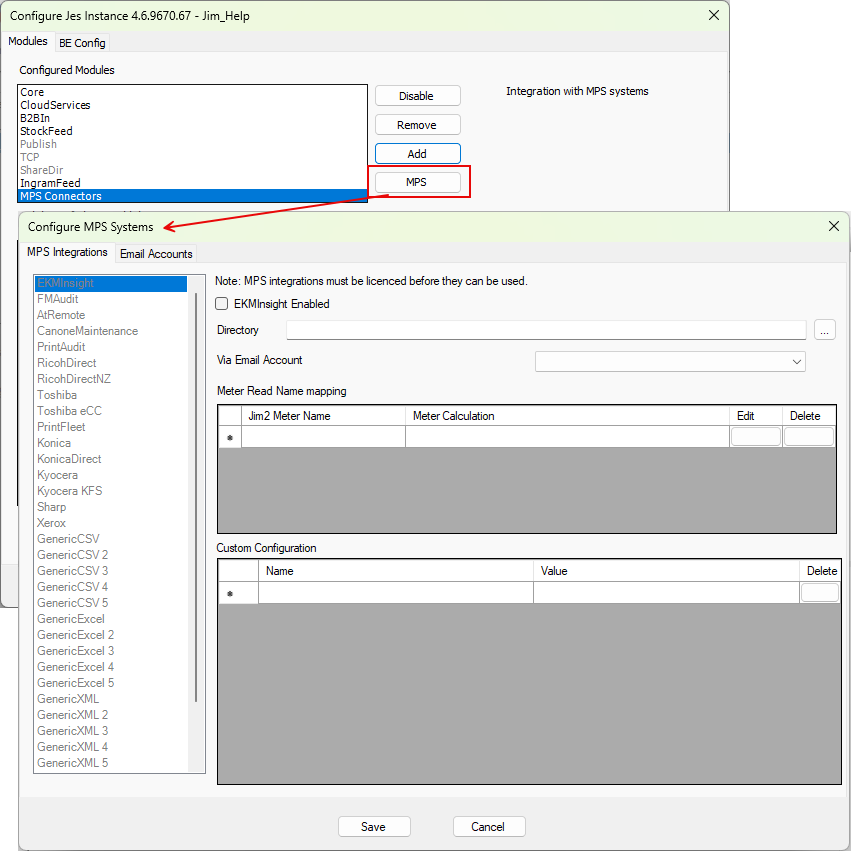Click the Remove module button
The width and height of the screenshot is (851, 851).
point(417,125)
